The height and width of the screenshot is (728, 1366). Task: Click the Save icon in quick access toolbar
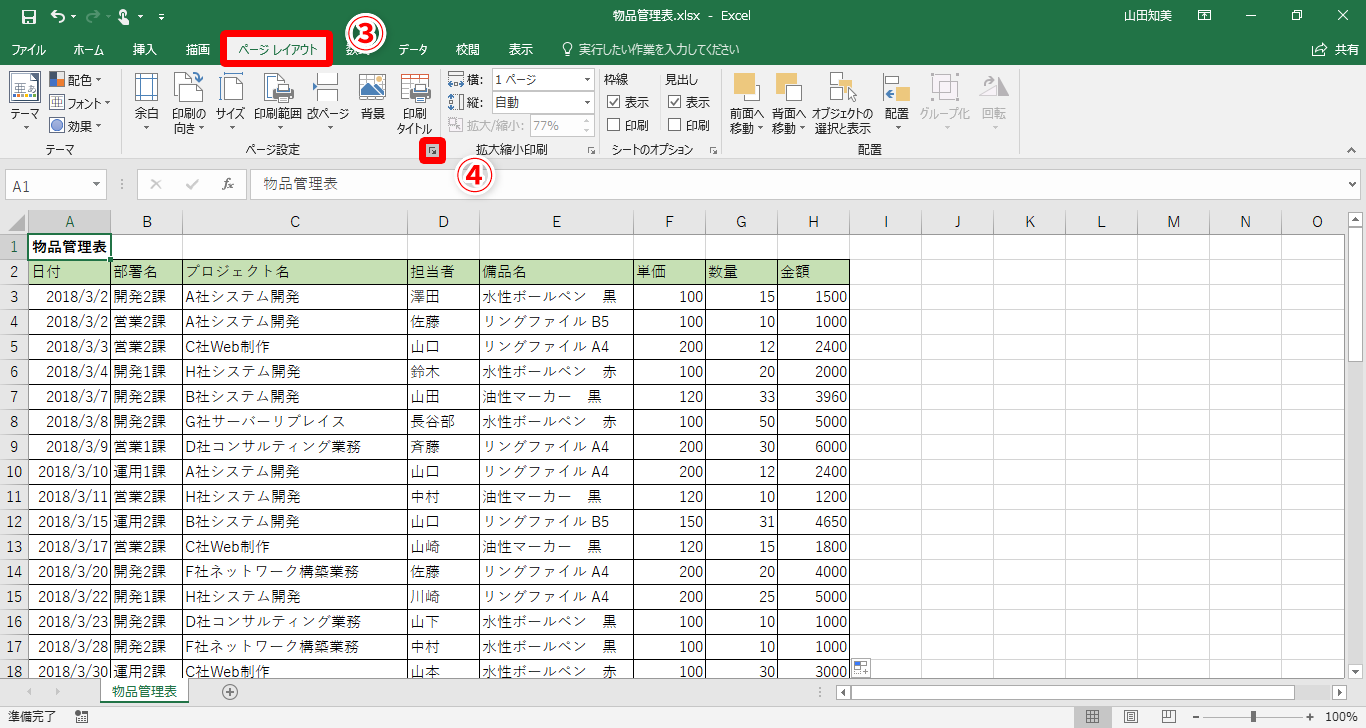pos(28,16)
